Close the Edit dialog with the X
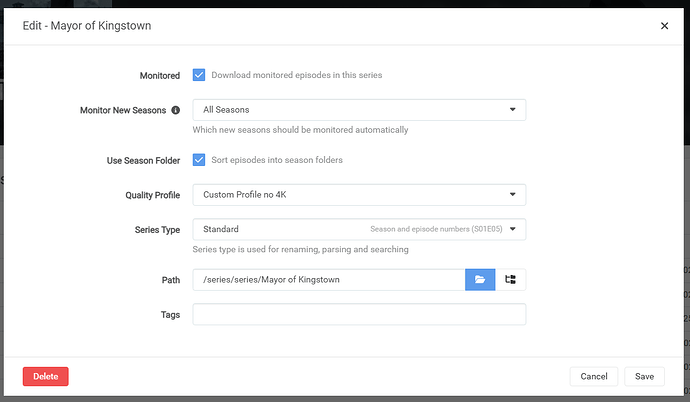This screenshot has height=402, width=690. (664, 26)
